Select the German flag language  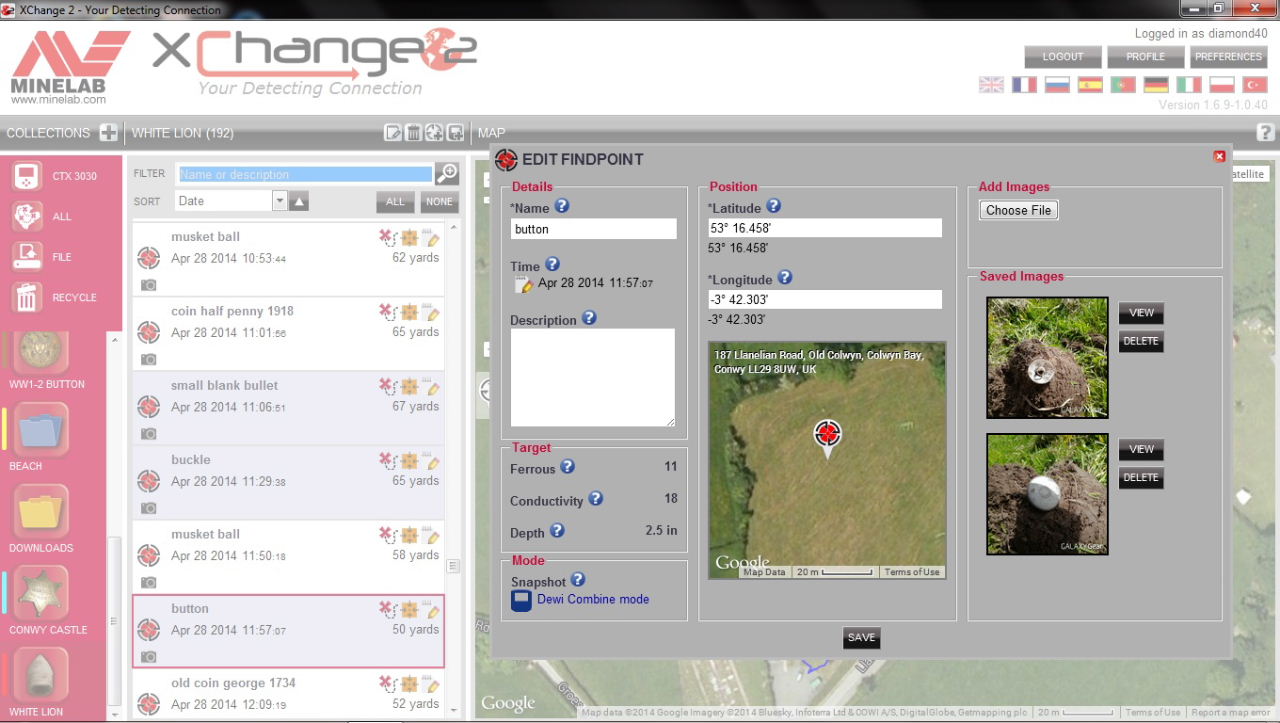point(1156,85)
